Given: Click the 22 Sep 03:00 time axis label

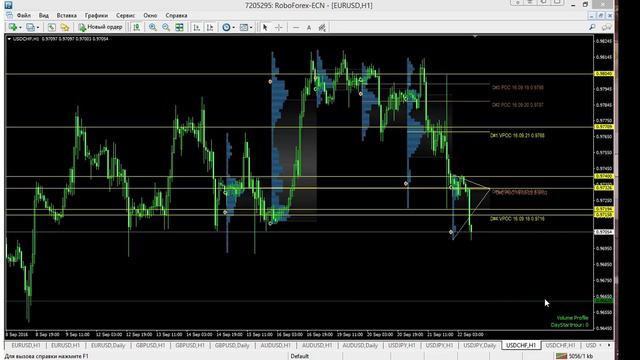Looking at the screenshot, I should tap(470, 334).
